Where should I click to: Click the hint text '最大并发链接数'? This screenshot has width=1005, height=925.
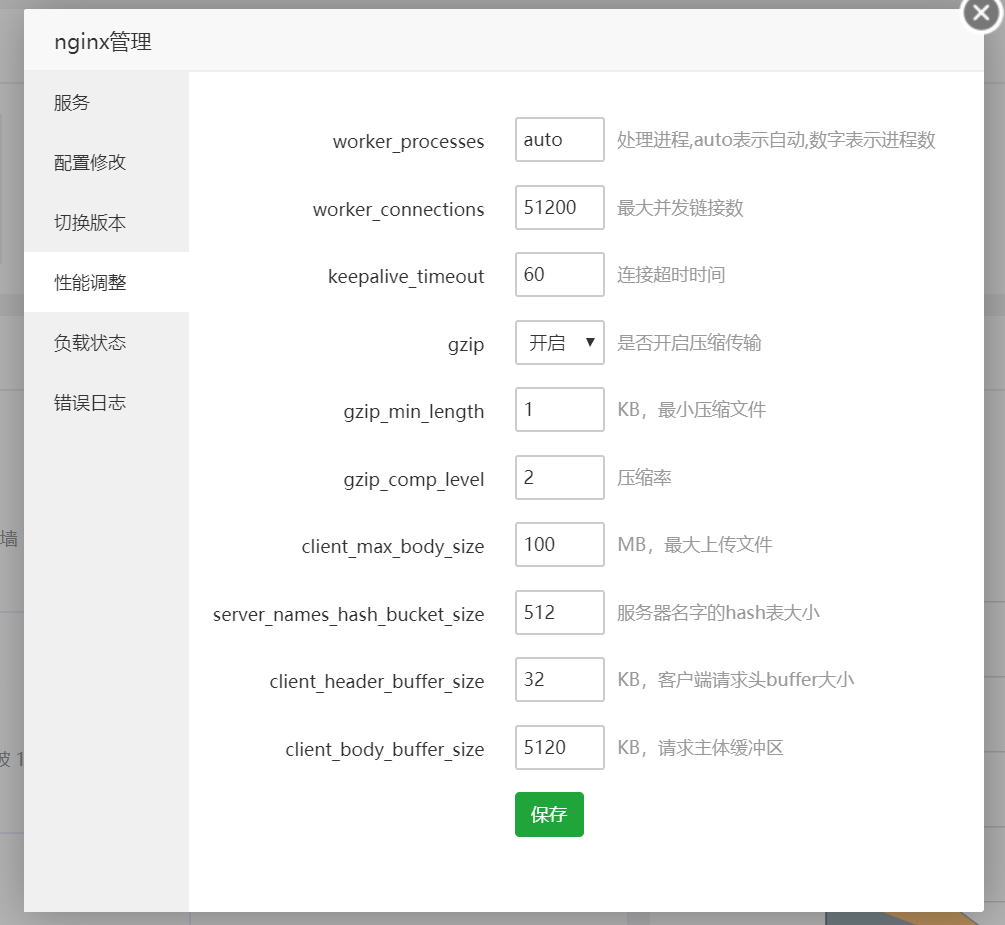(x=680, y=208)
